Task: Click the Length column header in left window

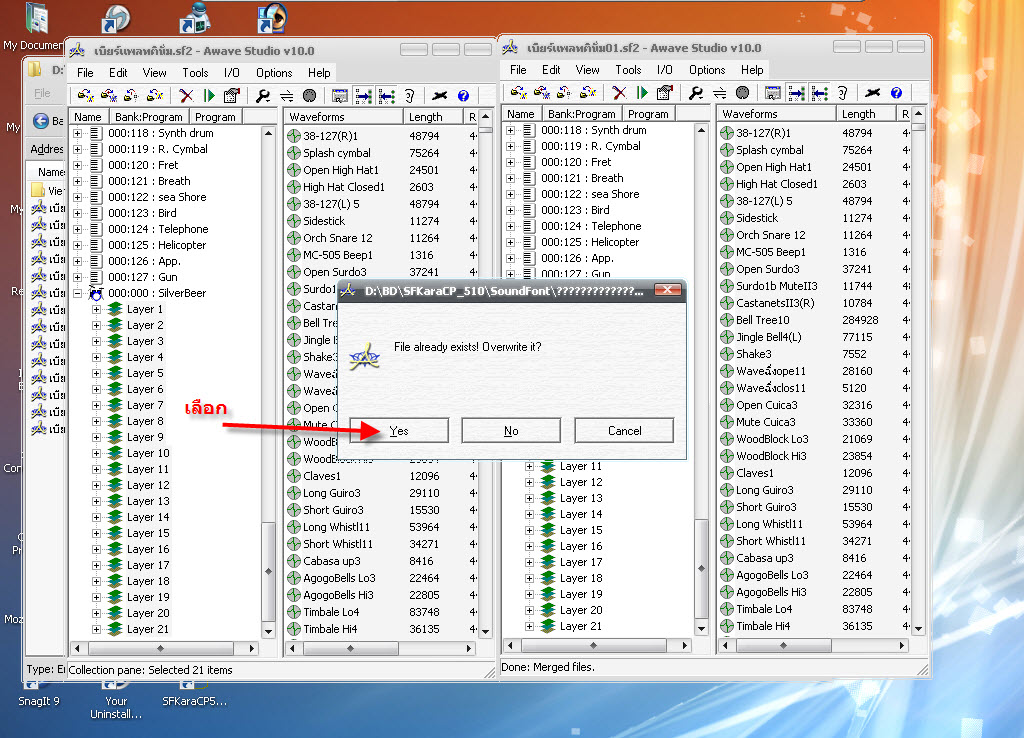Action: coord(433,117)
